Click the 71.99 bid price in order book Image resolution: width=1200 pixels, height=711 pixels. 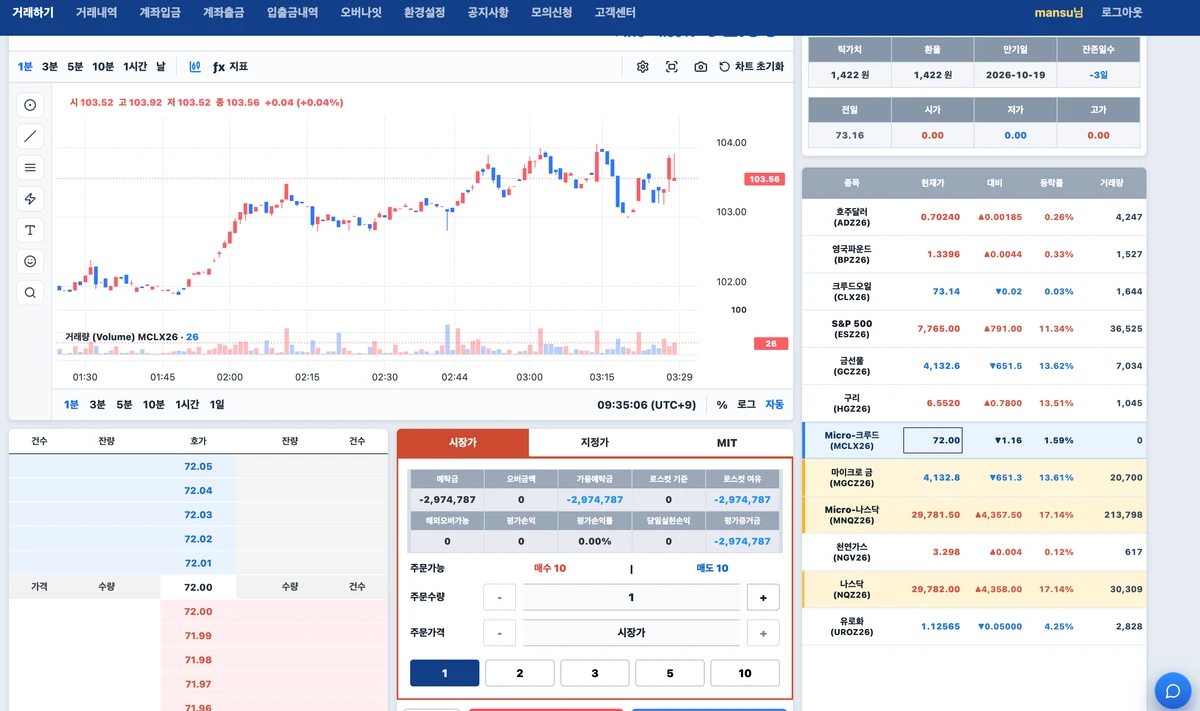point(198,636)
